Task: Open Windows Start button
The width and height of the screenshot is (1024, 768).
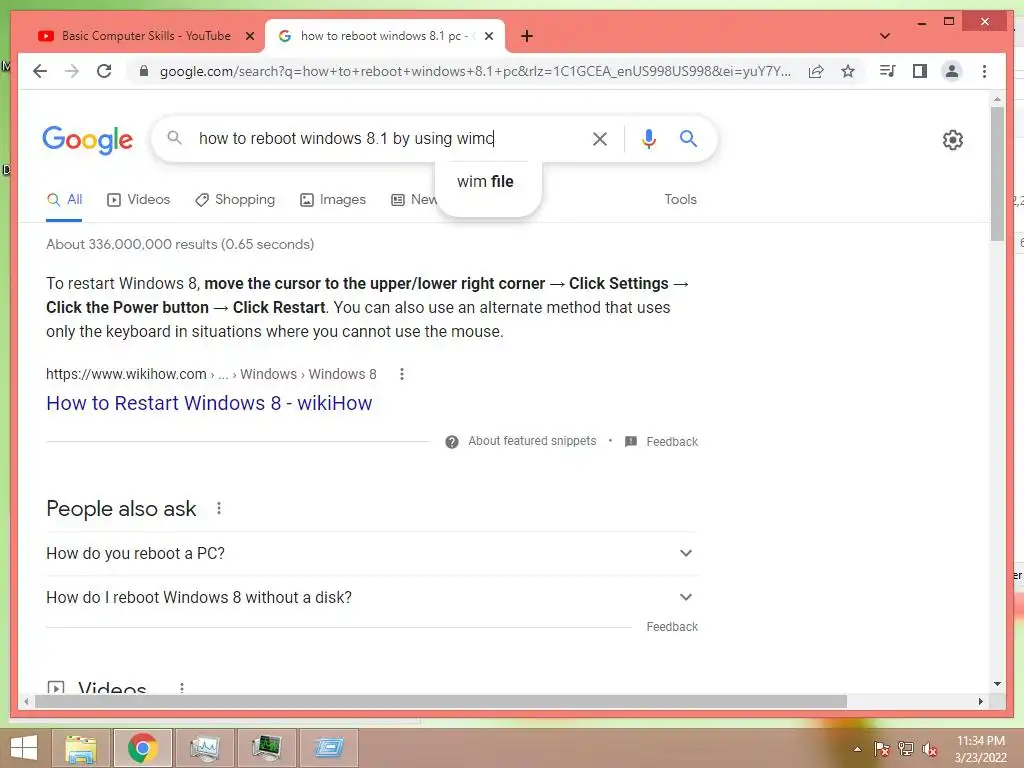Action: tap(24, 748)
